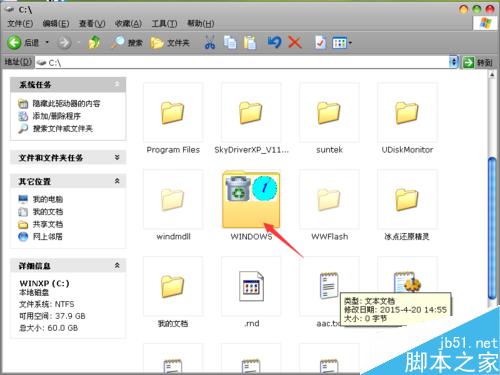Toggle the Folders pane
Screen dimensions: 500x375
(x=170, y=43)
